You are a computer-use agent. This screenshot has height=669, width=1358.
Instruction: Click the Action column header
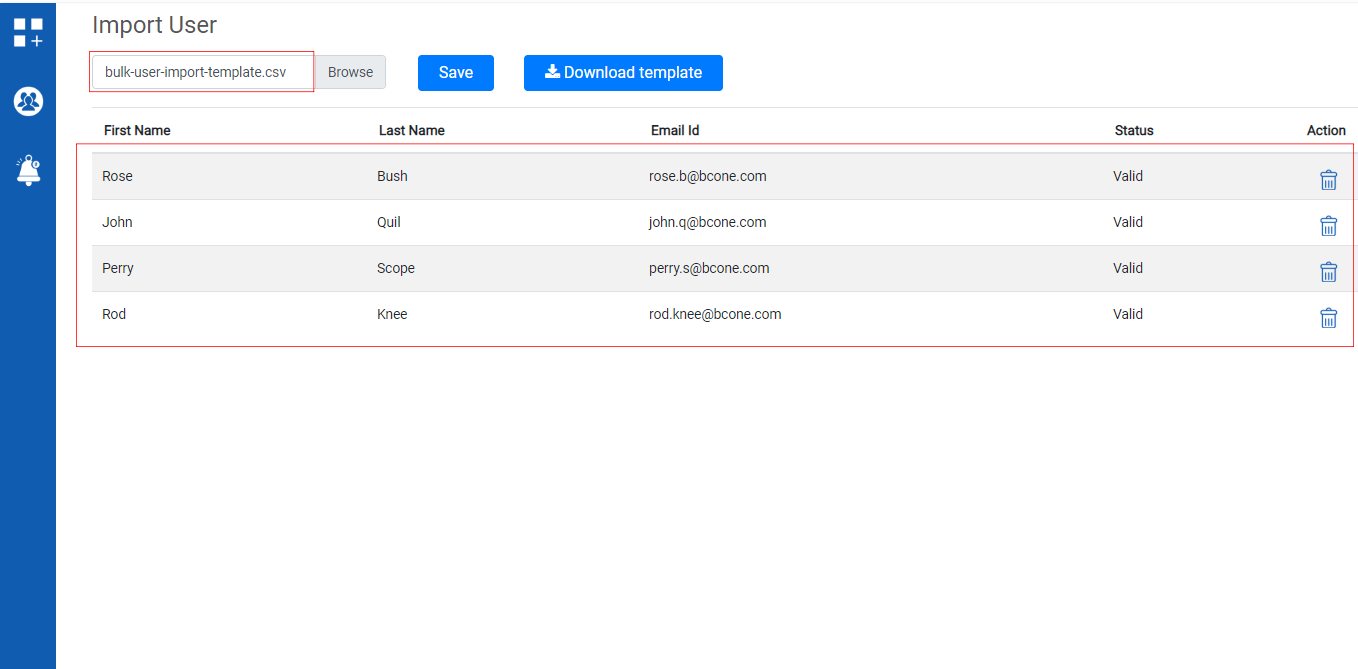click(1326, 131)
